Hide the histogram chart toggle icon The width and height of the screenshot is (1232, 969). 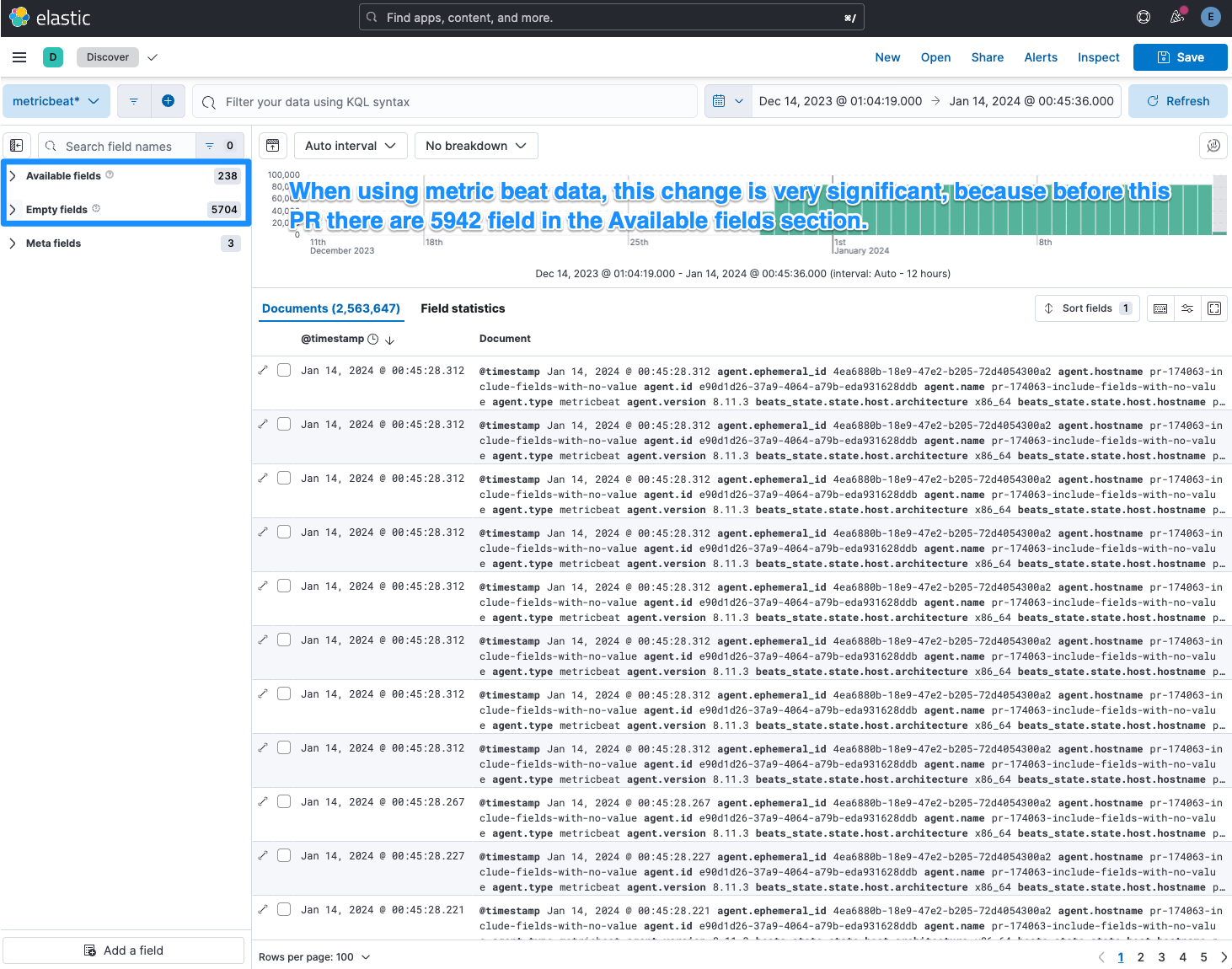tap(273, 146)
